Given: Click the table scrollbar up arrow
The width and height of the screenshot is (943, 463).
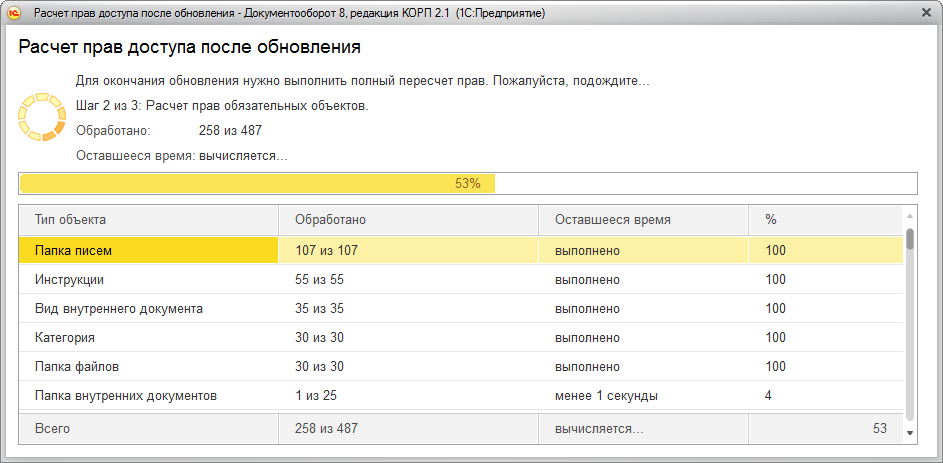Looking at the screenshot, I should [x=910, y=214].
